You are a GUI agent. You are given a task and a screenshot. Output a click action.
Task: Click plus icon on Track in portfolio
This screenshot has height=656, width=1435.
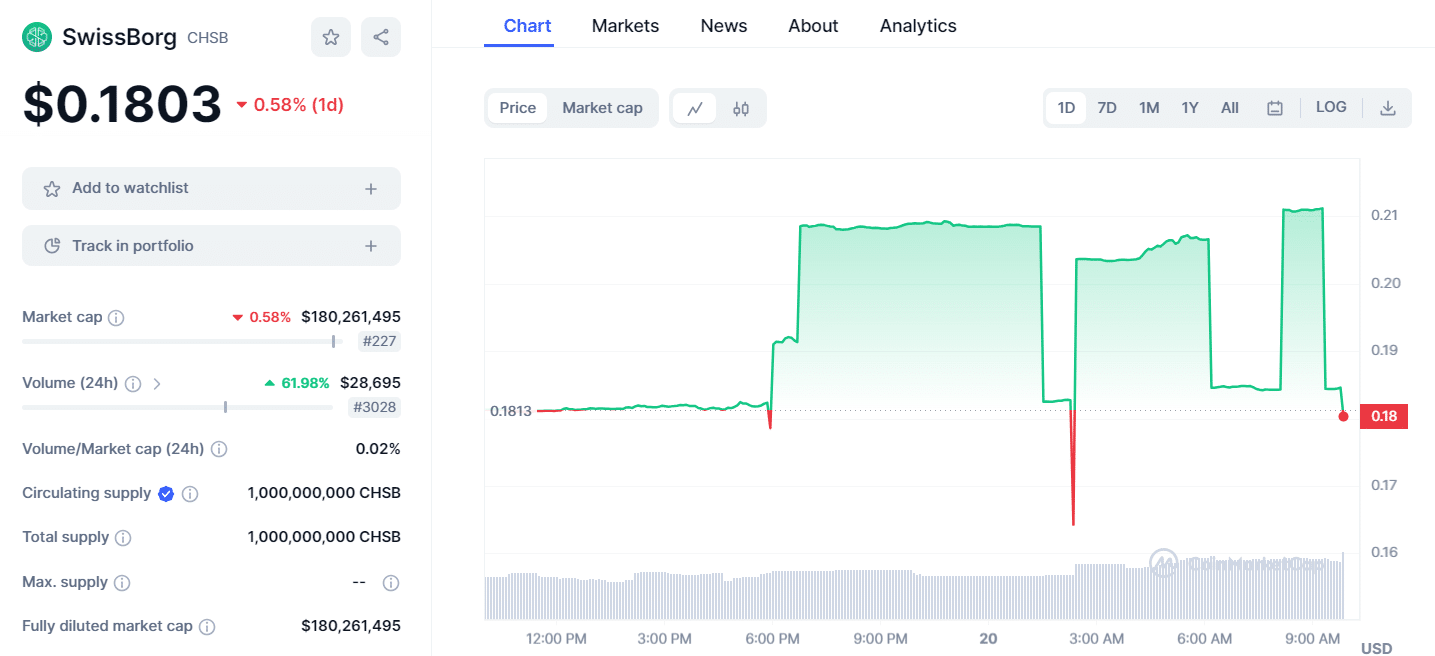pyautogui.click(x=371, y=246)
